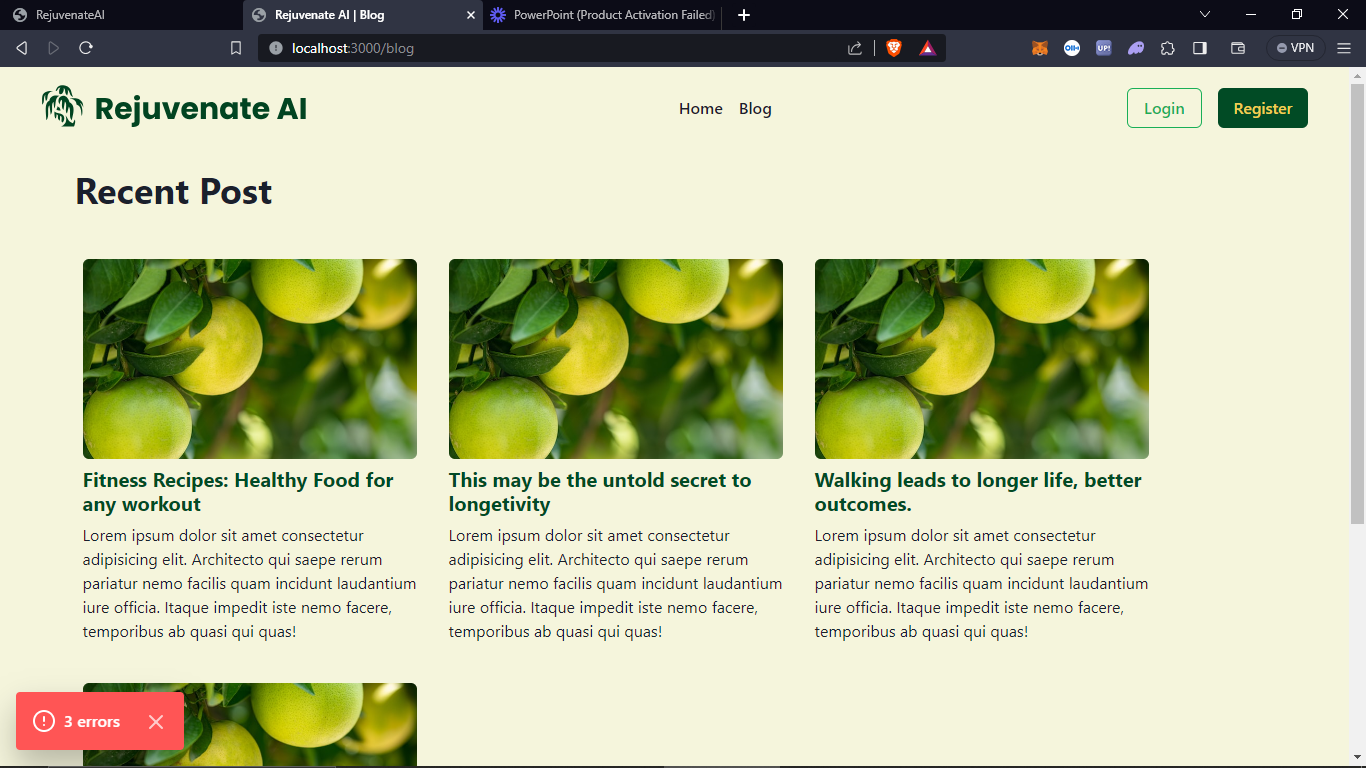The height and width of the screenshot is (768, 1366).
Task: Open 'Fitness Recipes: Healthy Food for any workout'
Action: click(x=238, y=492)
